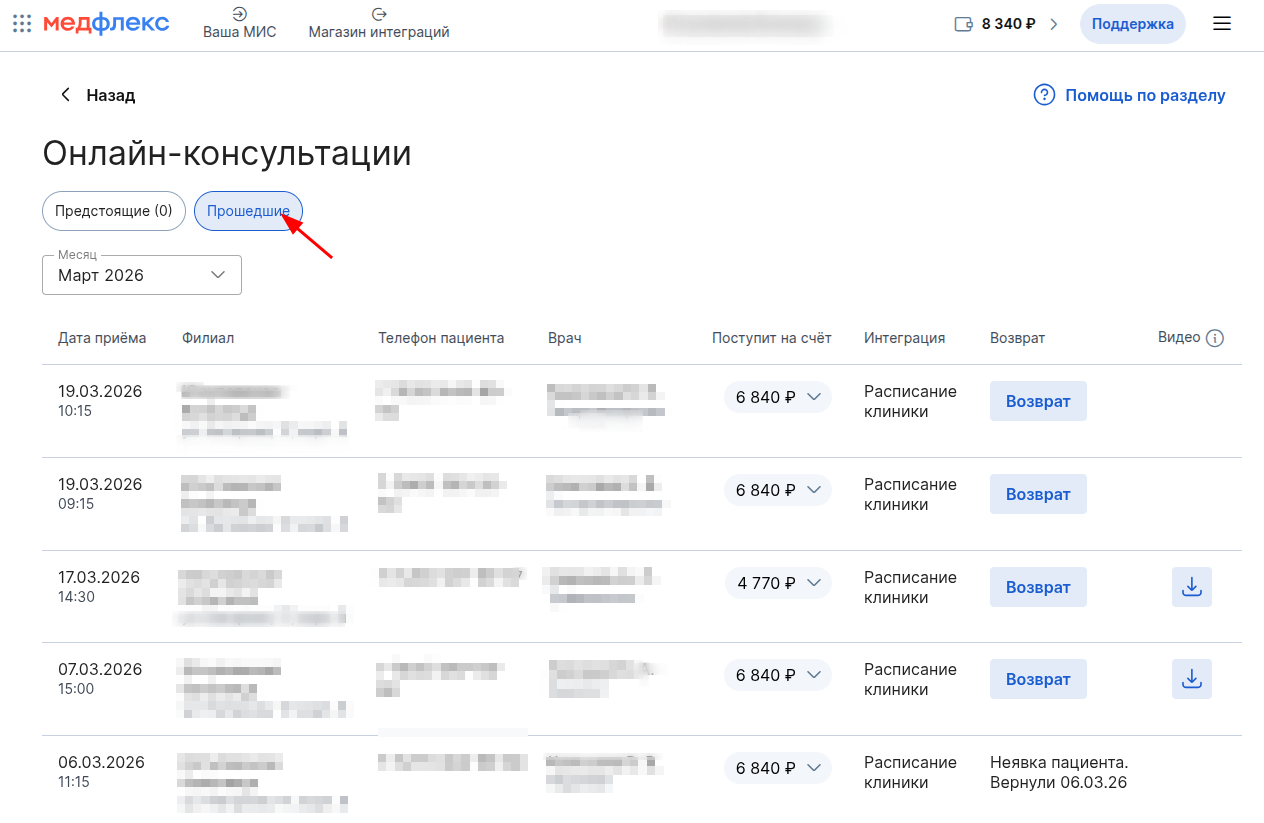Image resolution: width=1264 pixels, height=823 pixels.
Task: Open Магазин интеграций section
Action: tap(379, 23)
